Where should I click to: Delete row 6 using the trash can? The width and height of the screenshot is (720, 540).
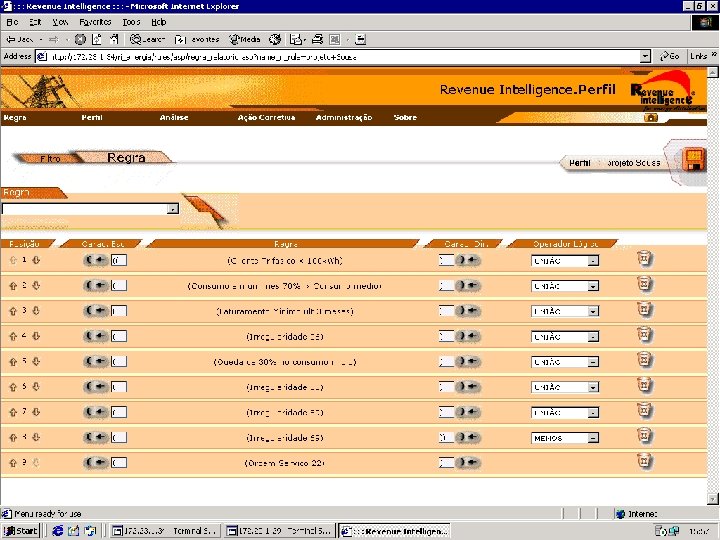645,385
